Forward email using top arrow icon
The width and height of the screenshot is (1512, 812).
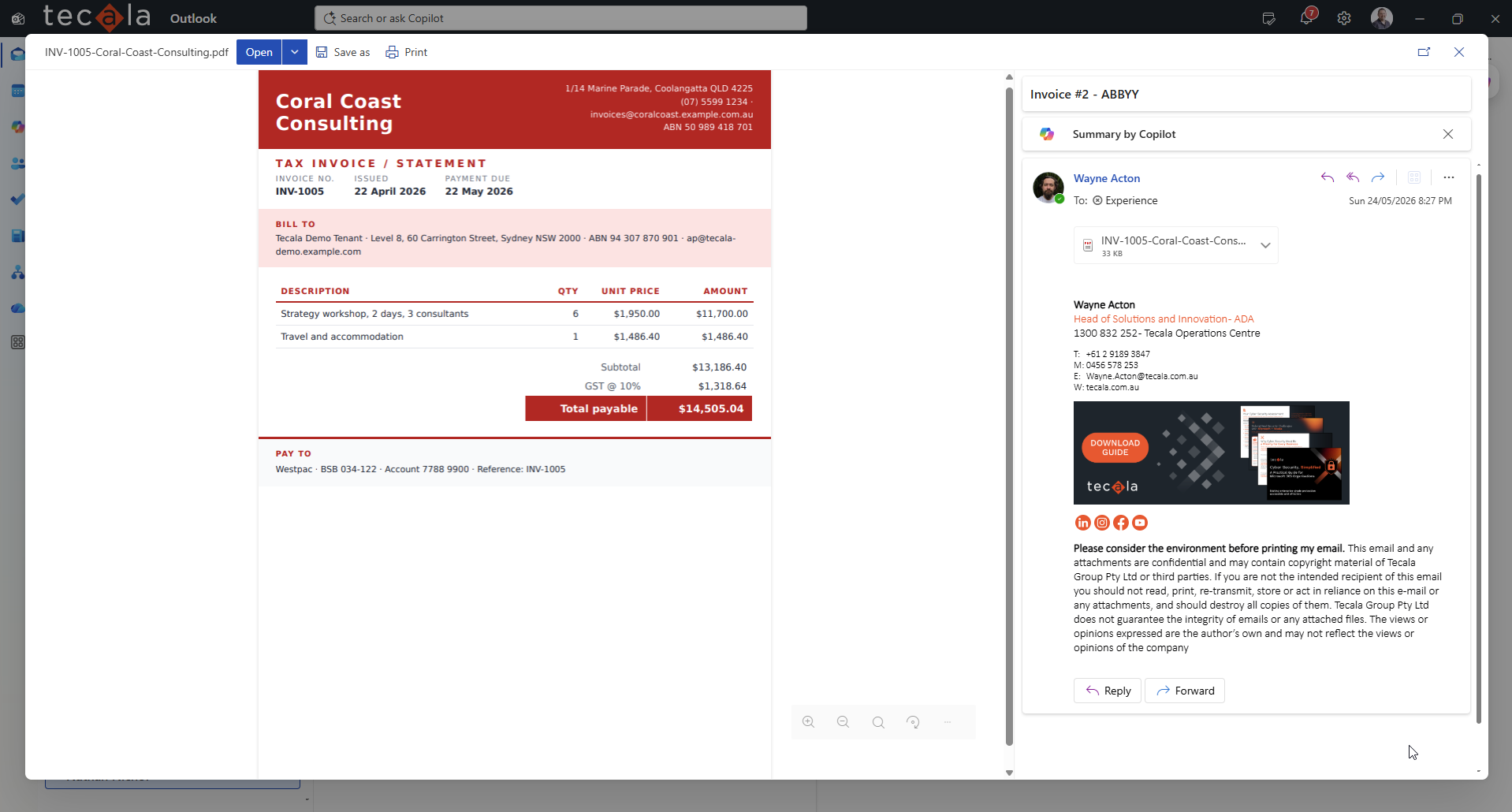tap(1378, 177)
